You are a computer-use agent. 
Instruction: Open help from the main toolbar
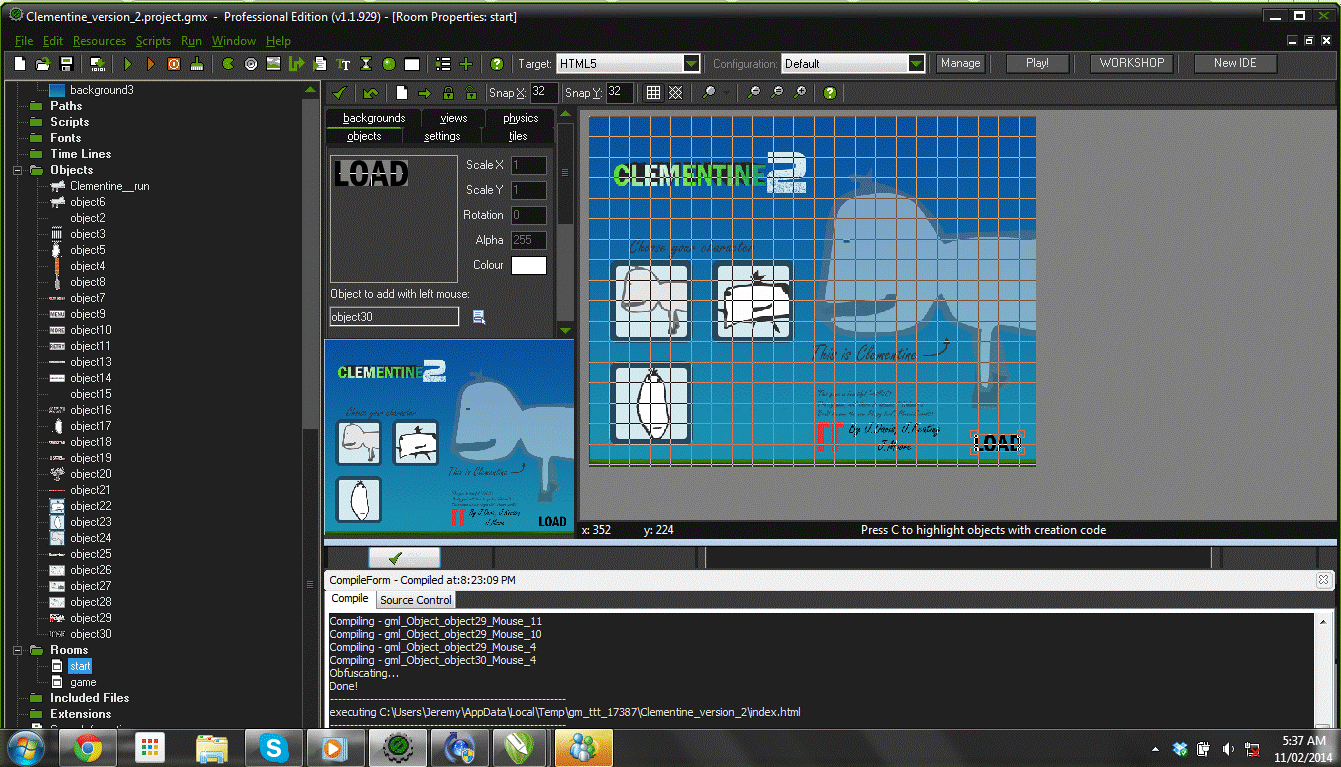point(497,63)
